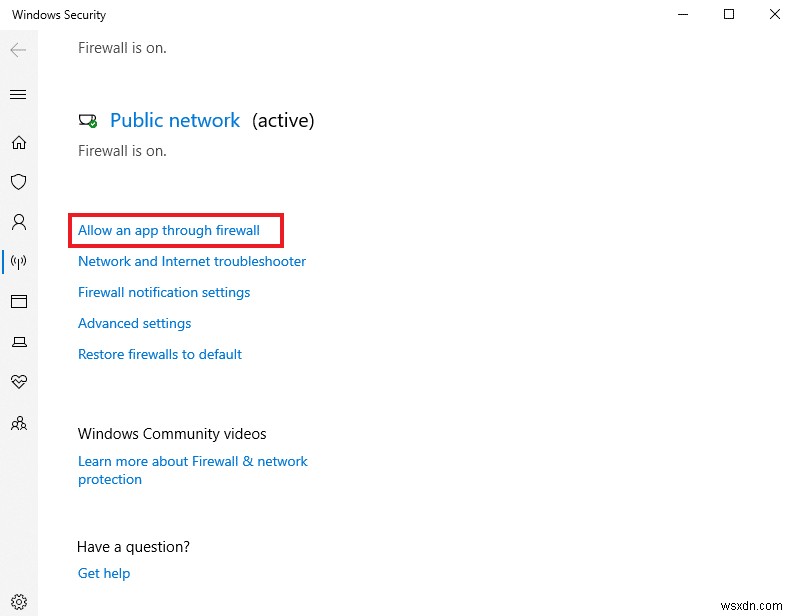Go back using the back arrow

[18, 49]
